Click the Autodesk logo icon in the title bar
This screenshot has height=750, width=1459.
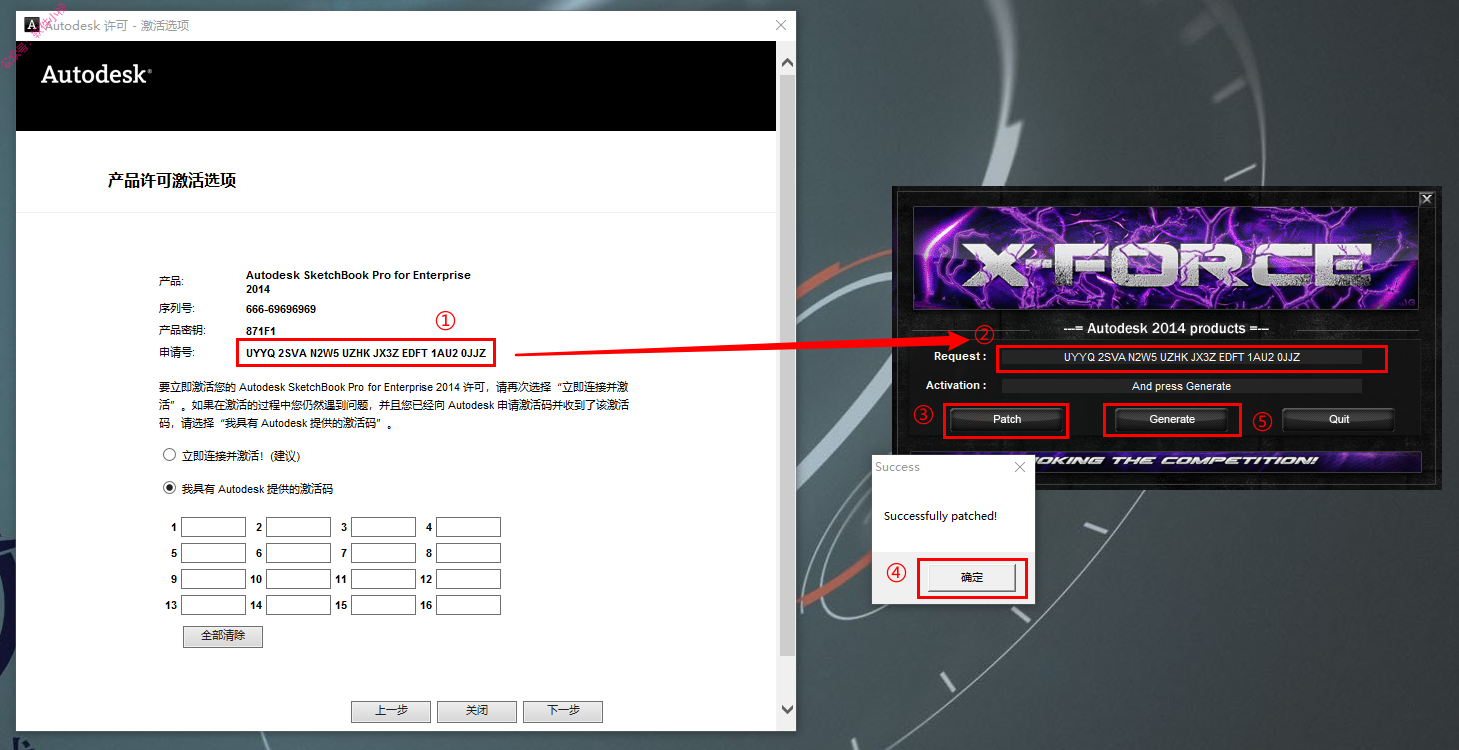pos(32,25)
